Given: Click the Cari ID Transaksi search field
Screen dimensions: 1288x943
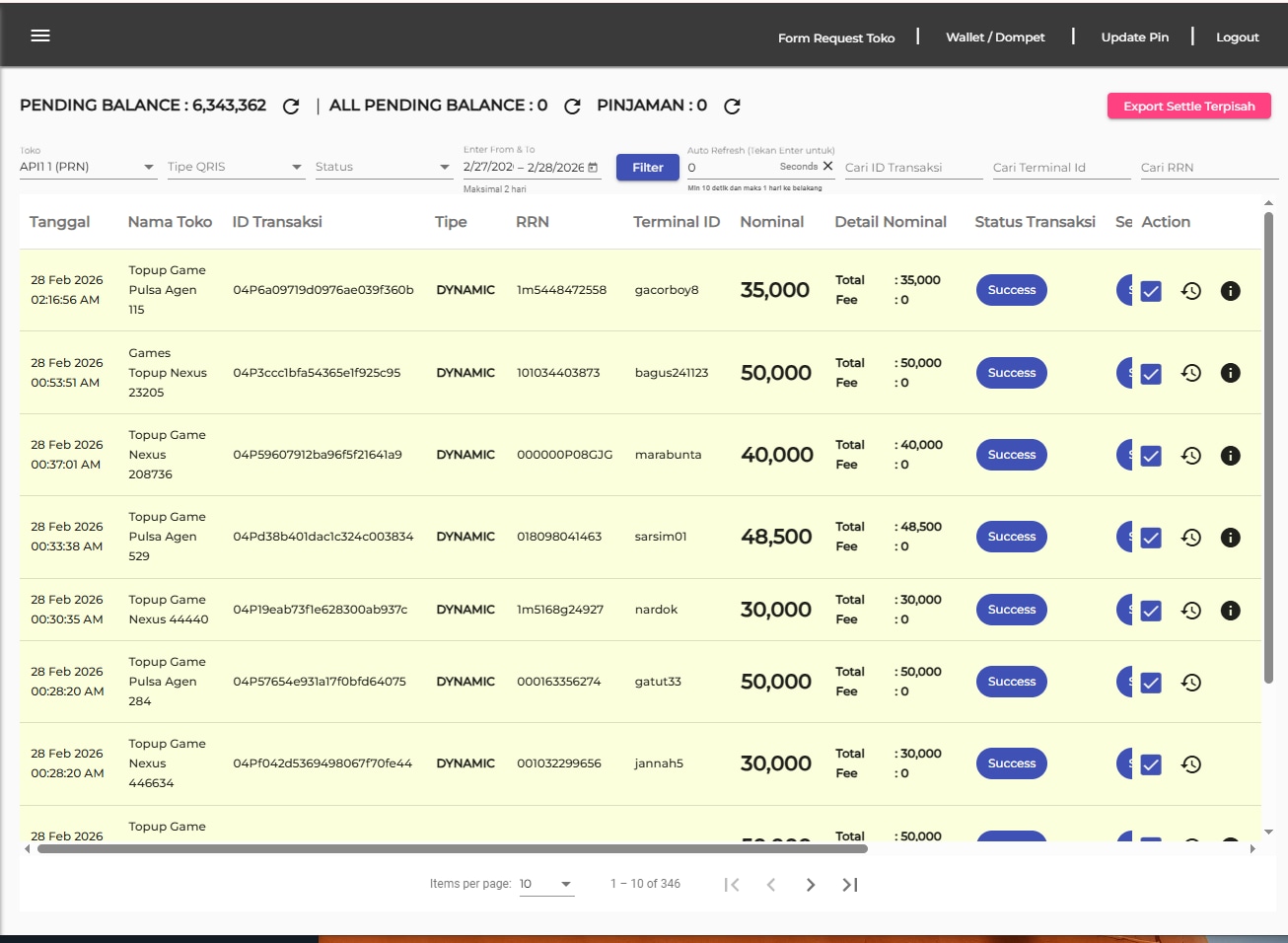Looking at the screenshot, I should pos(913,168).
